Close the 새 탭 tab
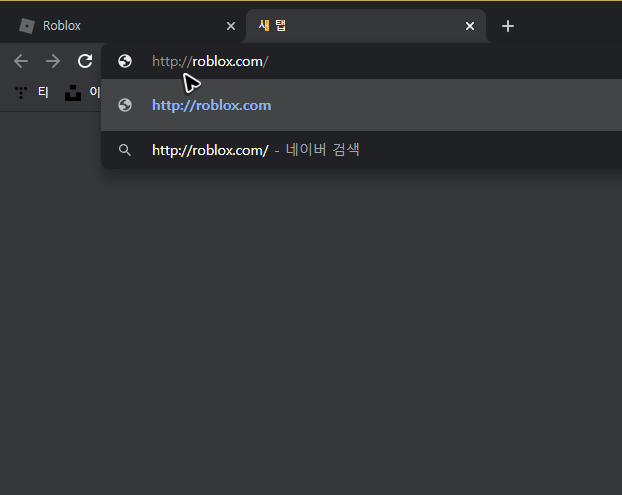 [470, 26]
